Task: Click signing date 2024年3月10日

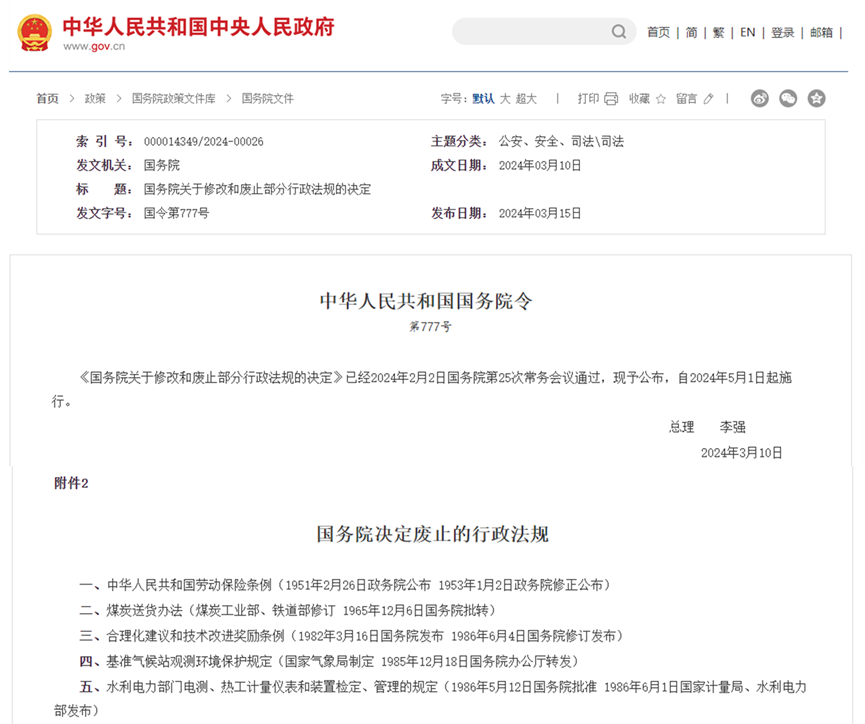Action: (x=741, y=453)
